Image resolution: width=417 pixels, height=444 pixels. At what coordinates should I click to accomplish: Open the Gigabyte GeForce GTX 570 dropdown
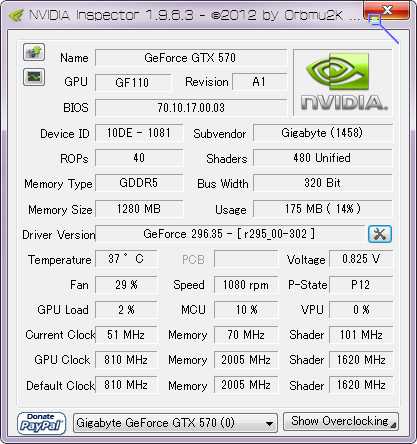[x=175, y=423]
